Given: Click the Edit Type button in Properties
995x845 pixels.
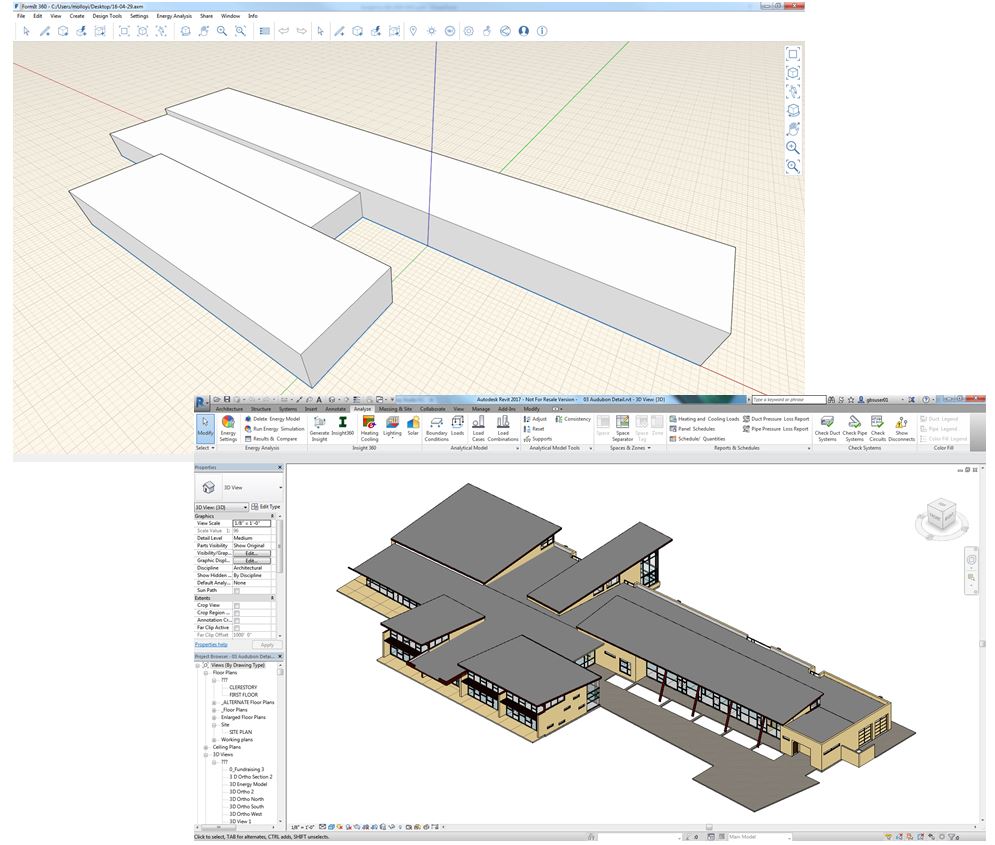Looking at the screenshot, I should [267, 506].
